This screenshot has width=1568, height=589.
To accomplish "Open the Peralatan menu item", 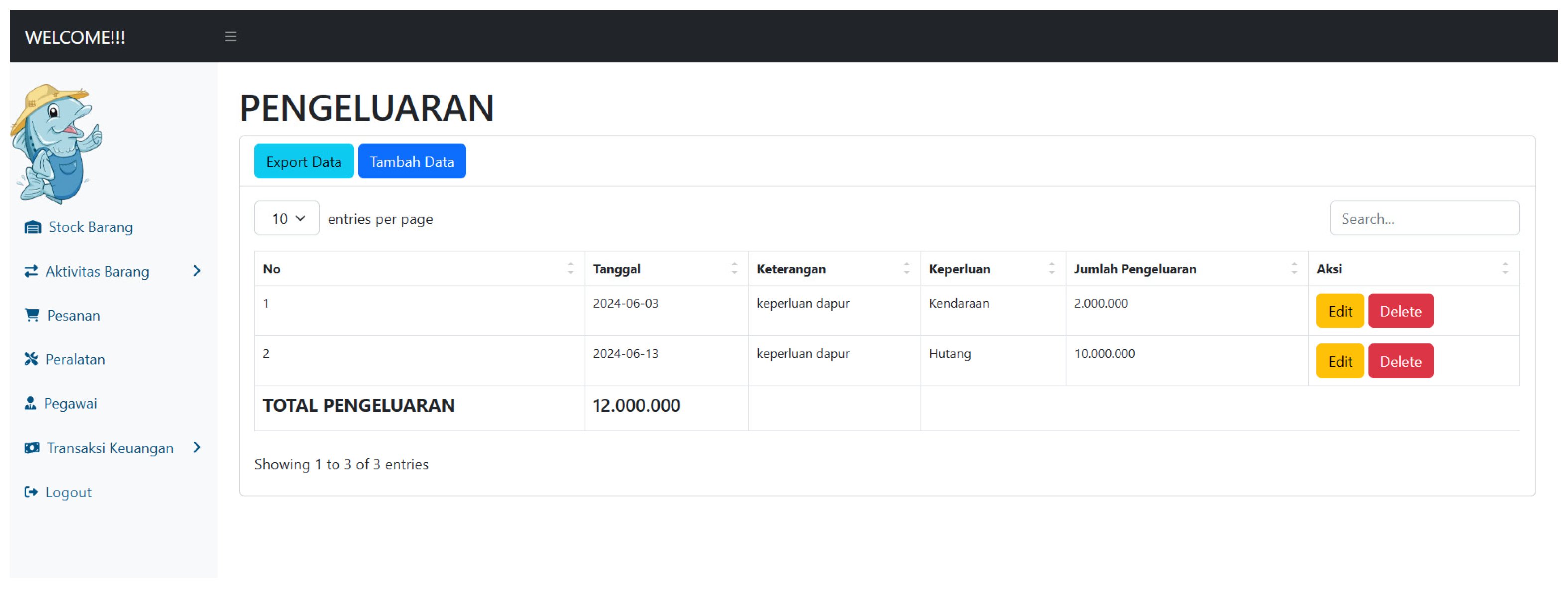I will coord(75,359).
